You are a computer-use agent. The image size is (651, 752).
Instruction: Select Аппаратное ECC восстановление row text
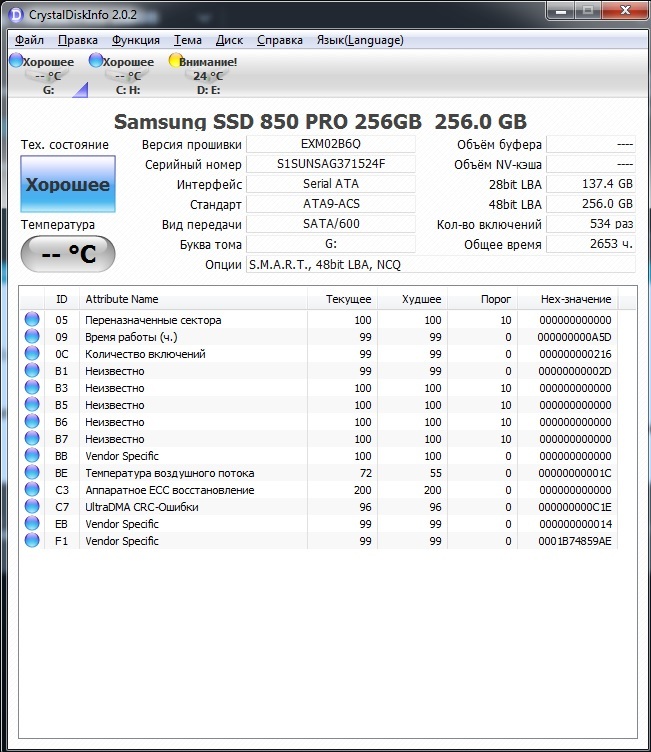(x=169, y=490)
